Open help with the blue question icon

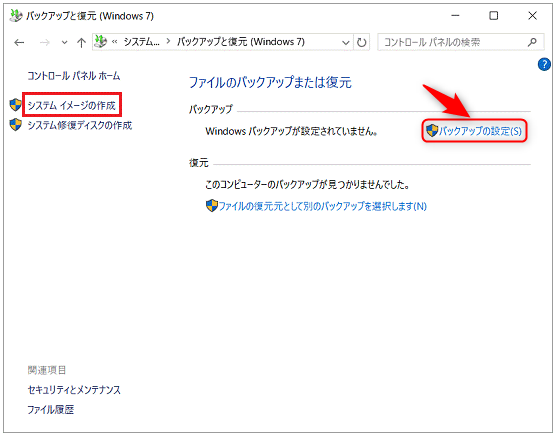(x=544, y=65)
